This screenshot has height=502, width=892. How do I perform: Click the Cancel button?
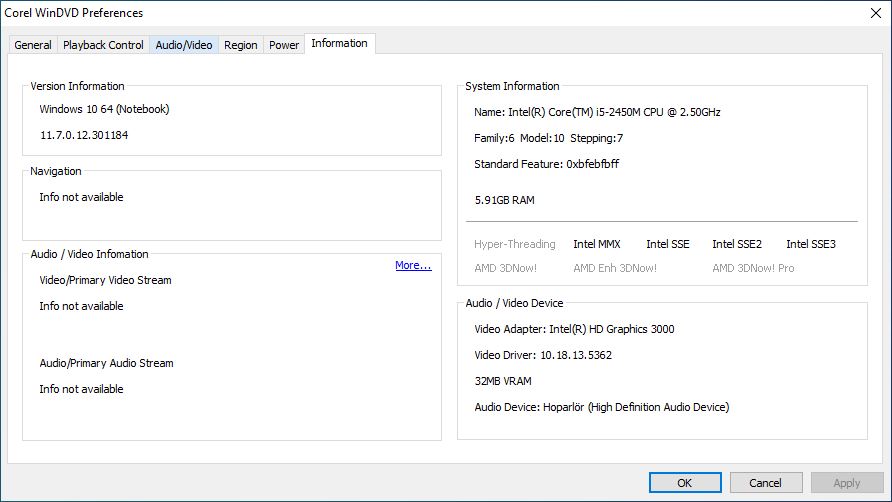(x=766, y=483)
